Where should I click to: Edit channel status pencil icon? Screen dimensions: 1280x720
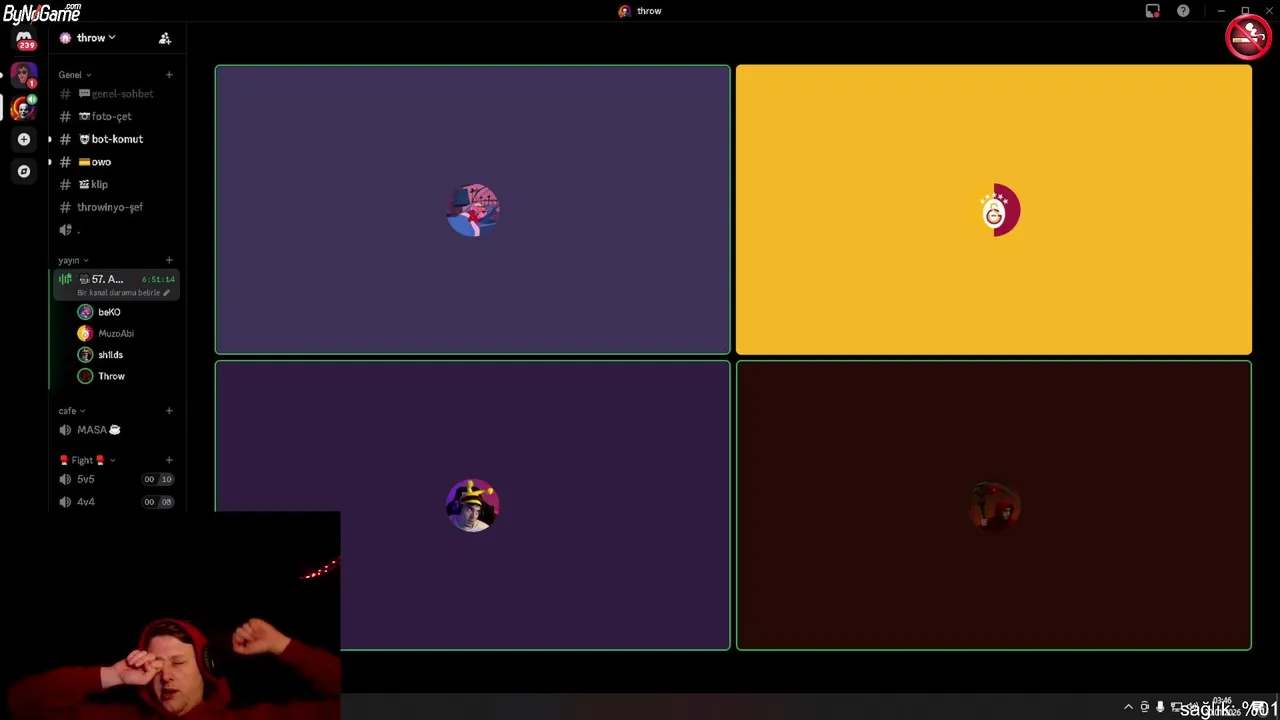pos(166,293)
